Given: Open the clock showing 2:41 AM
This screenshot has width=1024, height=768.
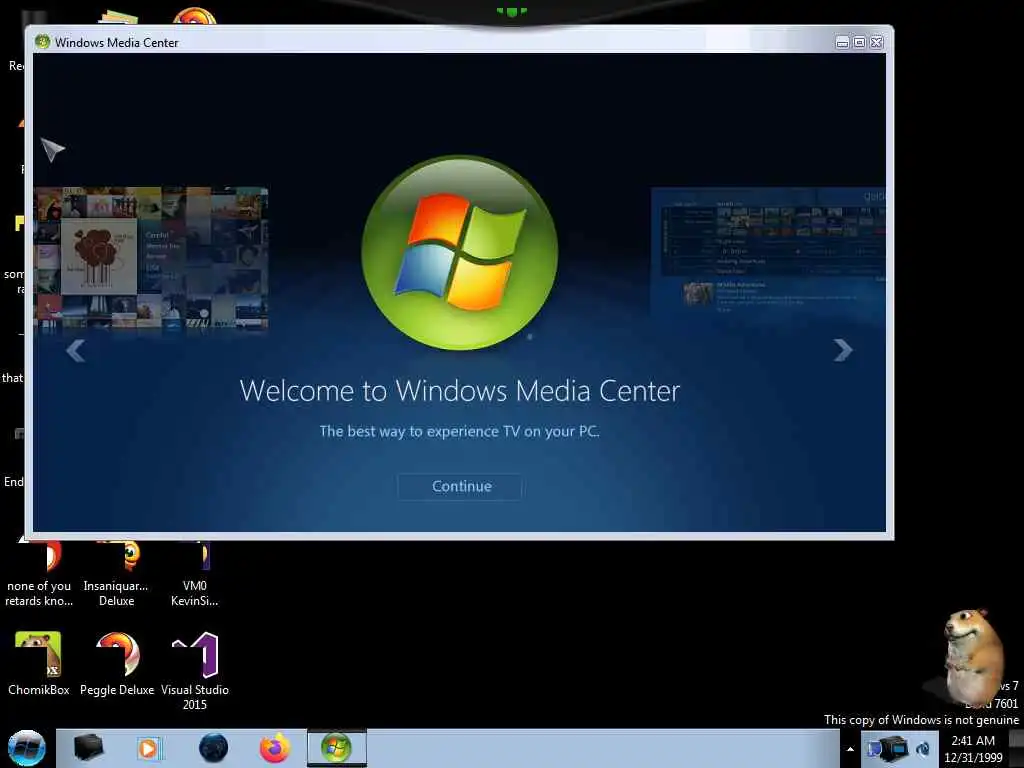Looking at the screenshot, I should coord(973,749).
